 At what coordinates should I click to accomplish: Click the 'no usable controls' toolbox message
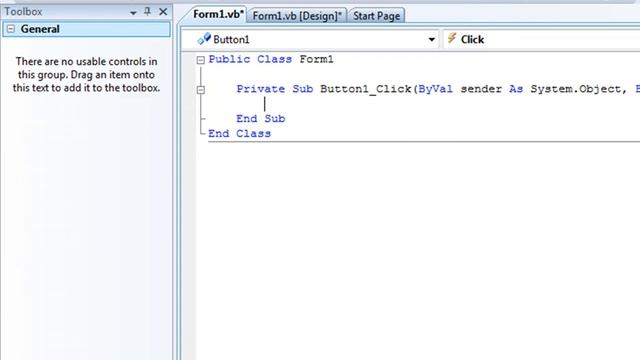[86, 75]
